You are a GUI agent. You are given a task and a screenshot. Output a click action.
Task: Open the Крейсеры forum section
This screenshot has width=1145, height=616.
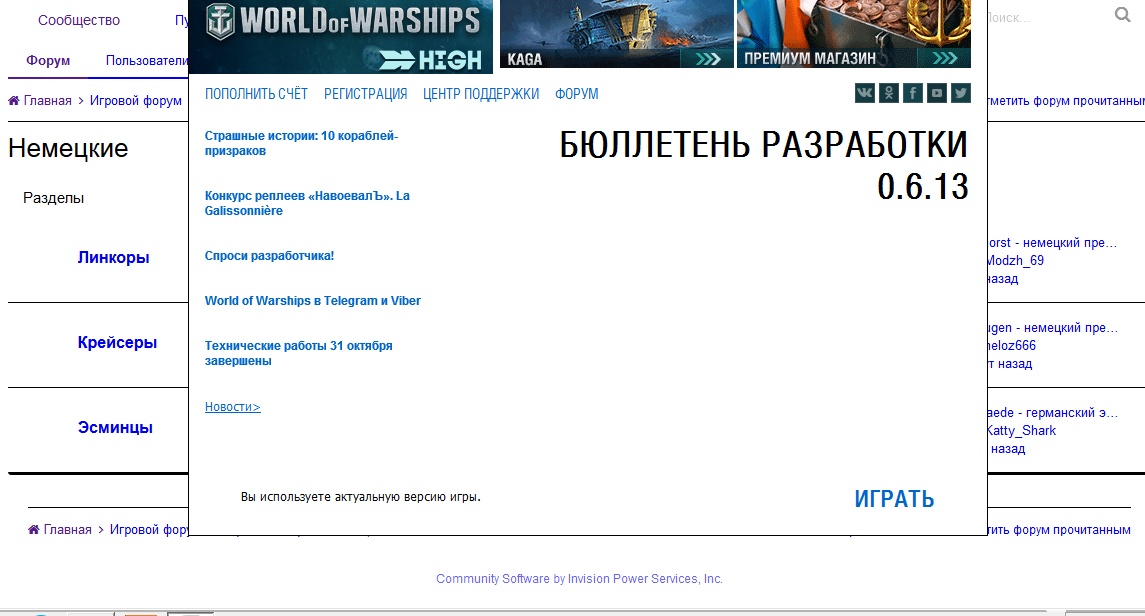pos(118,342)
